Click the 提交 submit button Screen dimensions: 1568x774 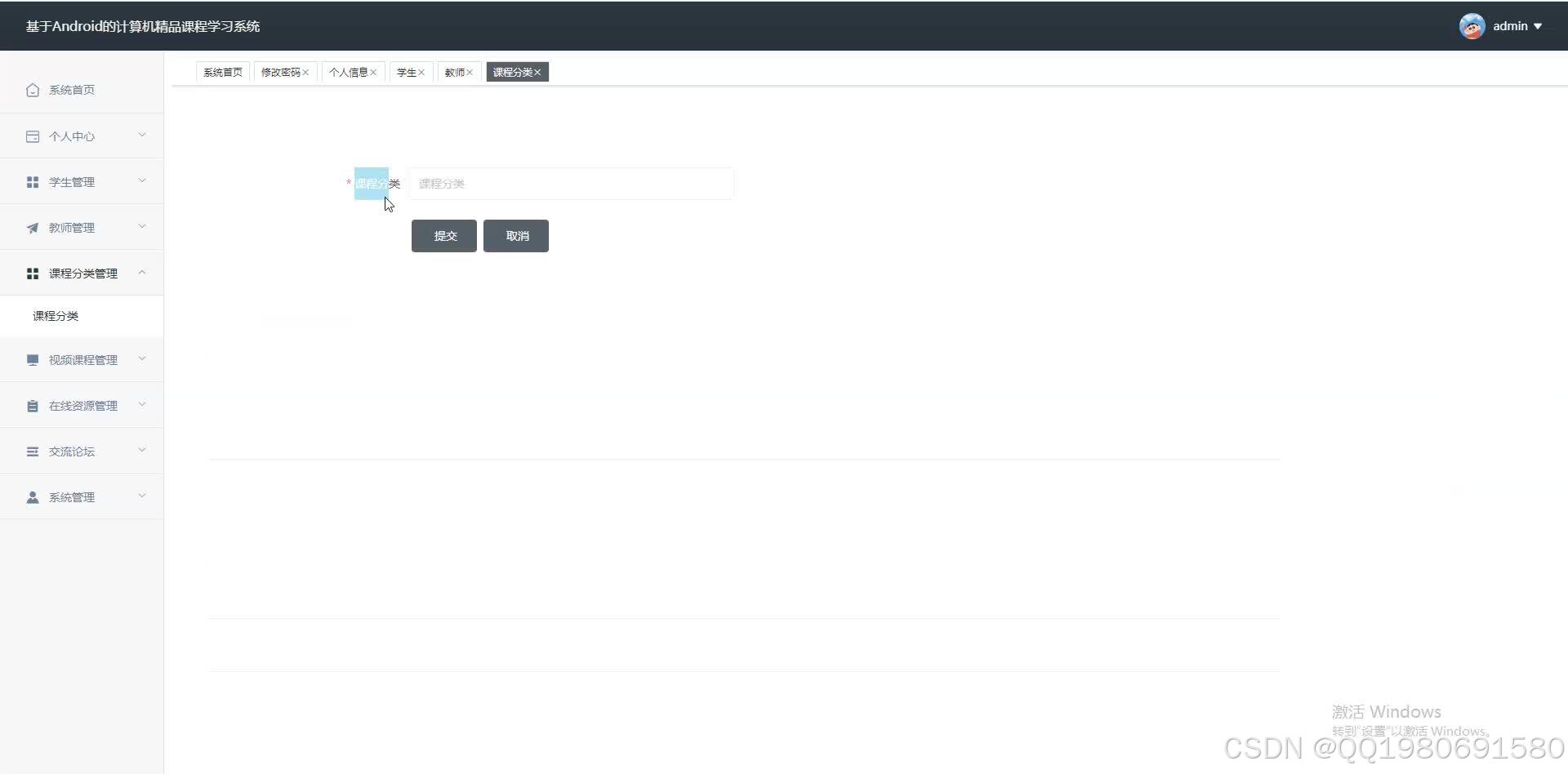pyautogui.click(x=444, y=236)
